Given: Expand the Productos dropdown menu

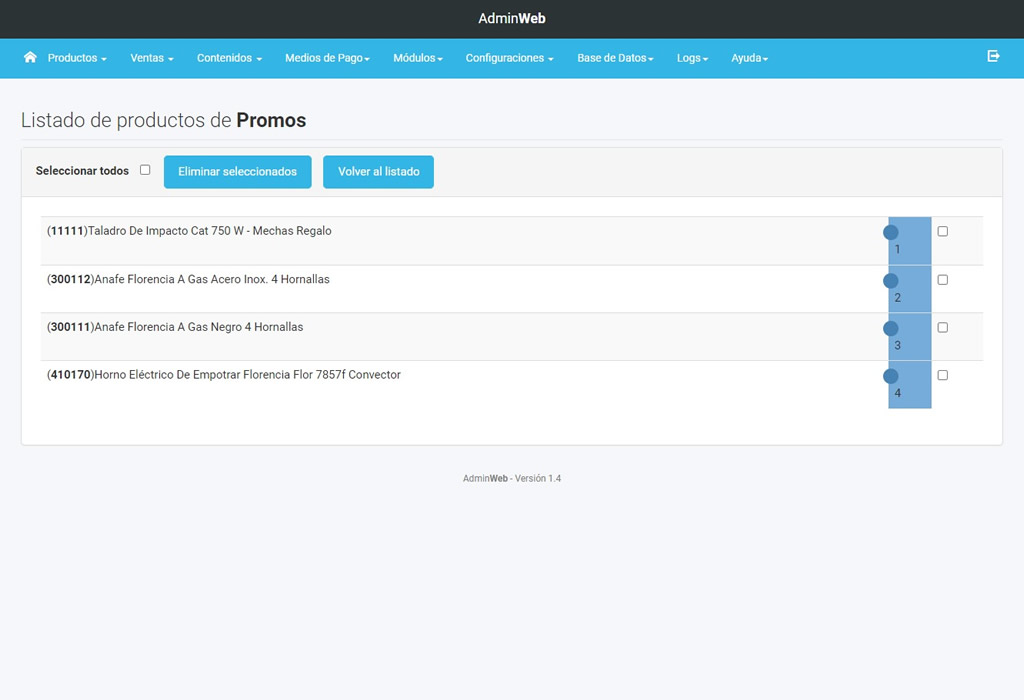Looking at the screenshot, I should click(x=77, y=58).
